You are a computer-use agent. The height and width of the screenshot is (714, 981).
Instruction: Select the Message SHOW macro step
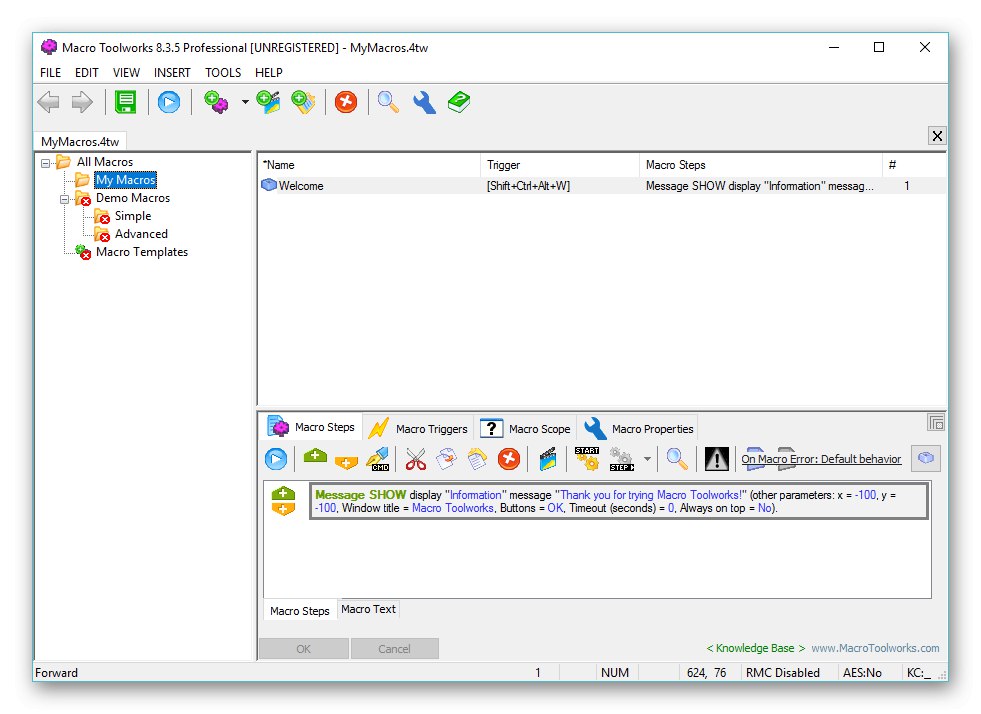[x=619, y=501]
